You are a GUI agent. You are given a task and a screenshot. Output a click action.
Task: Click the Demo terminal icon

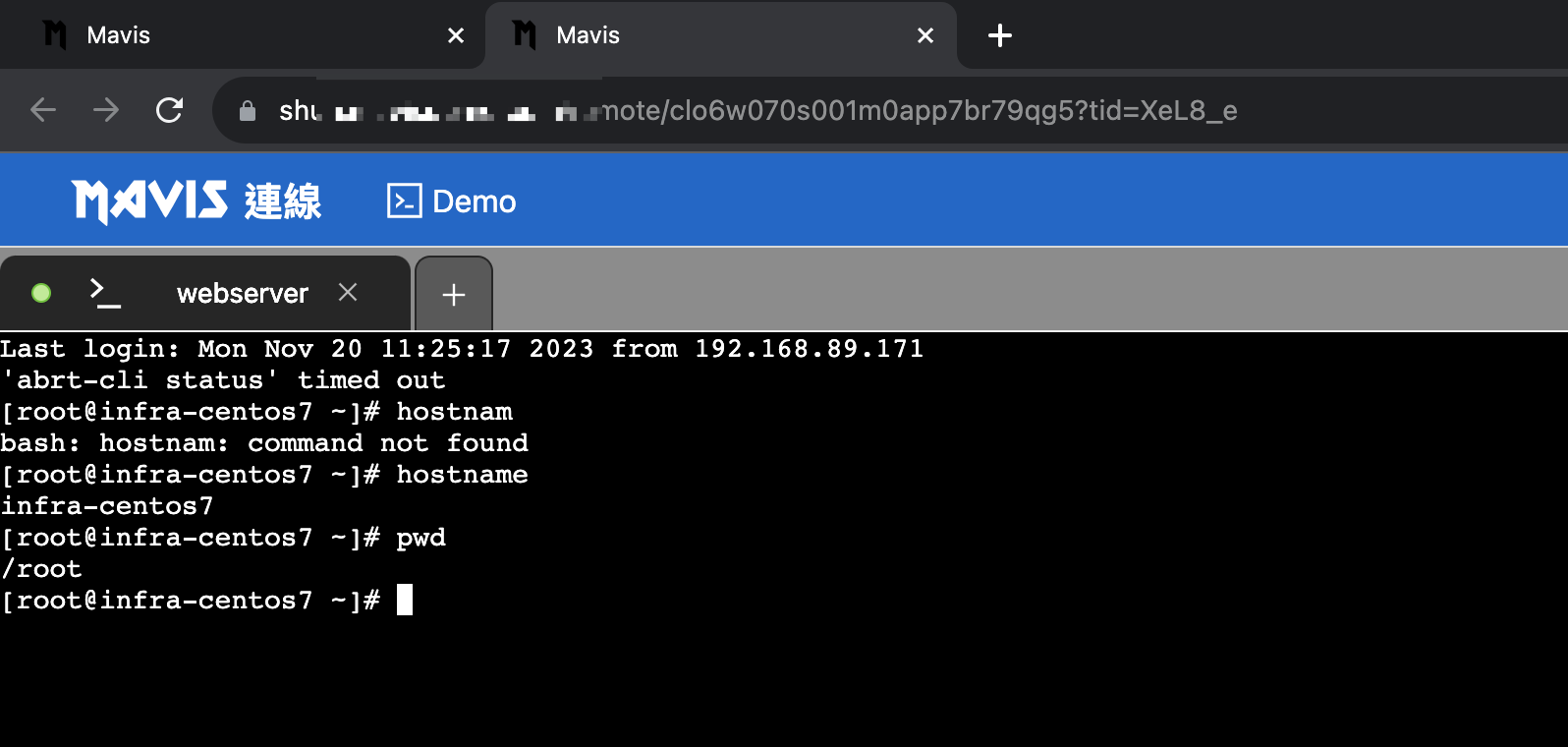(404, 201)
